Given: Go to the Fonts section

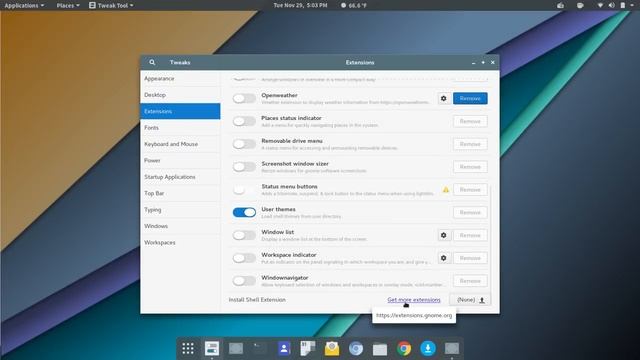Looking at the screenshot, I should point(180,128).
